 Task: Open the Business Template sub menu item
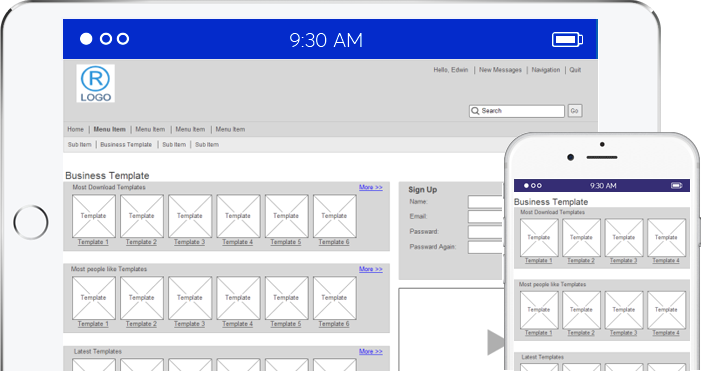pos(126,144)
